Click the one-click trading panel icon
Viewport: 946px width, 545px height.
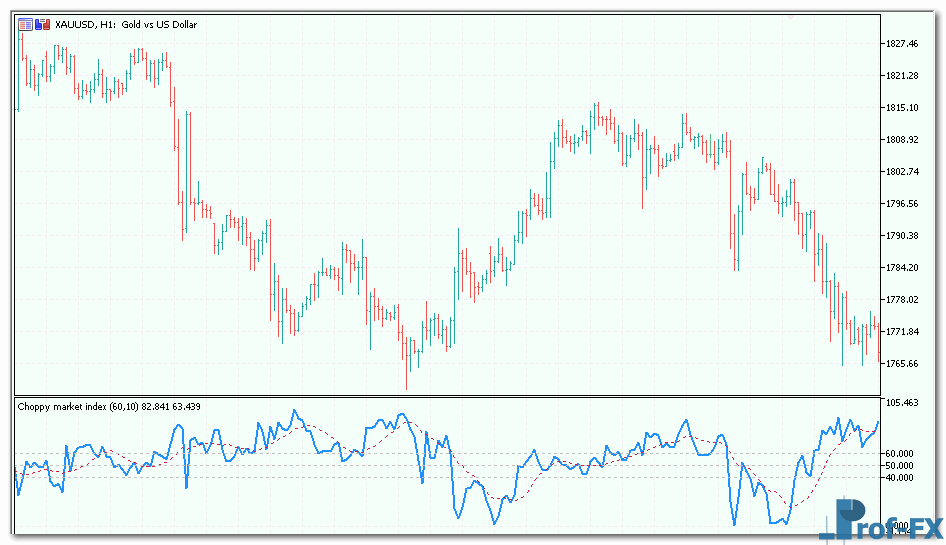25,24
